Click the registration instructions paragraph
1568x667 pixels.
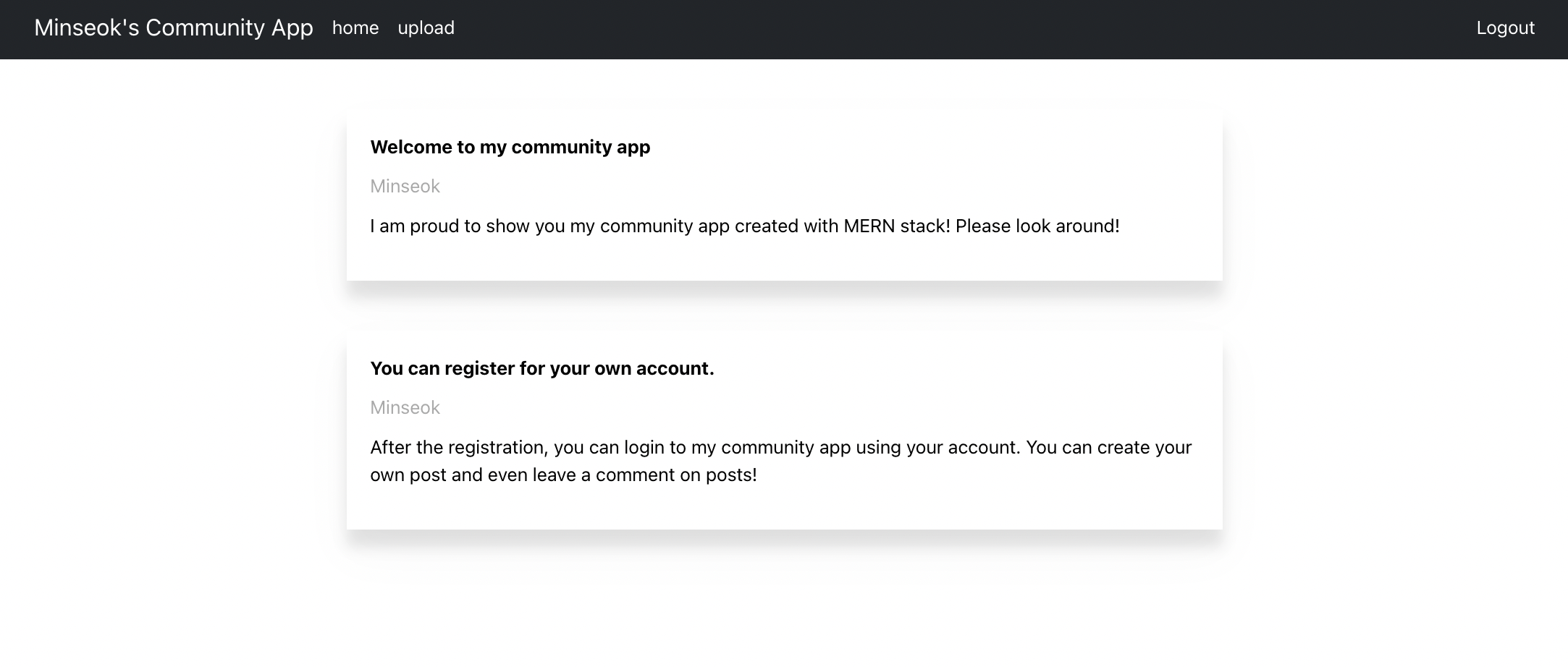pyautogui.click(x=780, y=461)
